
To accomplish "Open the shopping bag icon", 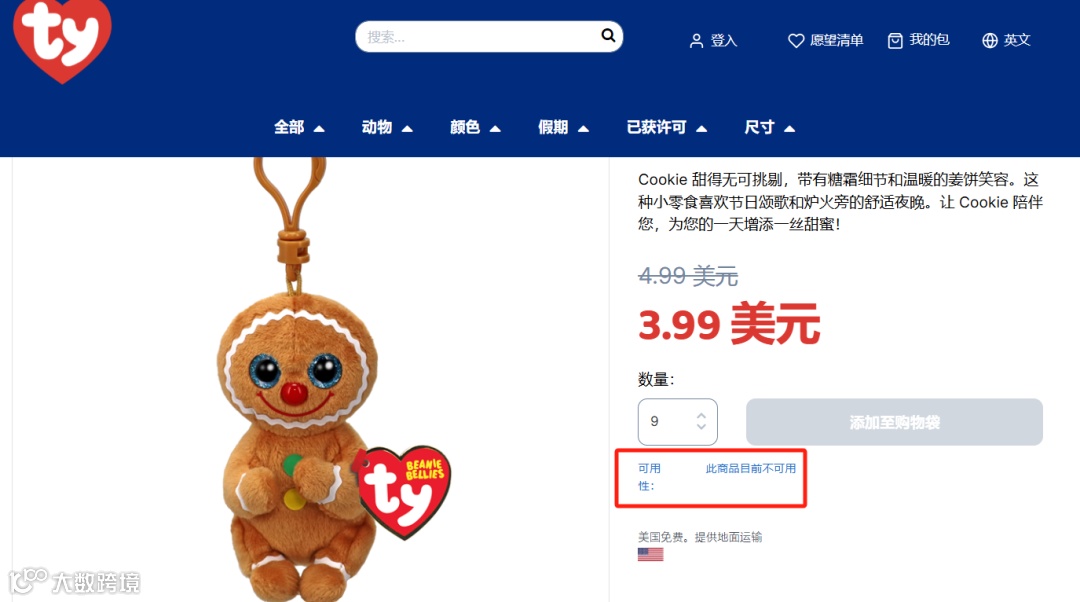I will [895, 41].
